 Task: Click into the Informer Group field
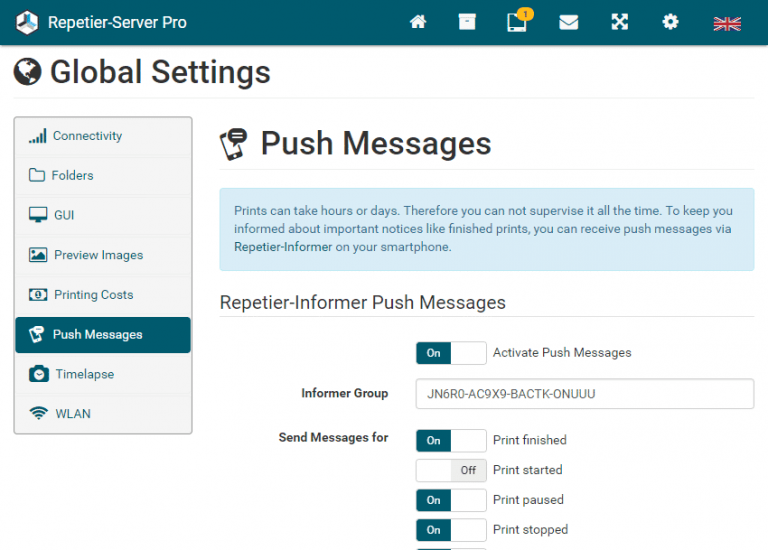point(585,394)
